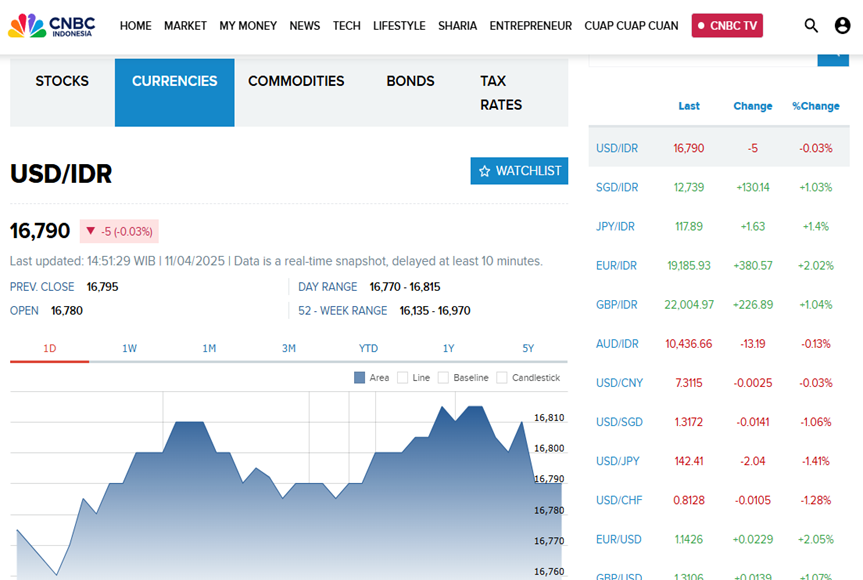Open EUR/IDR from the currency list
The image size is (863, 580).
point(616,265)
